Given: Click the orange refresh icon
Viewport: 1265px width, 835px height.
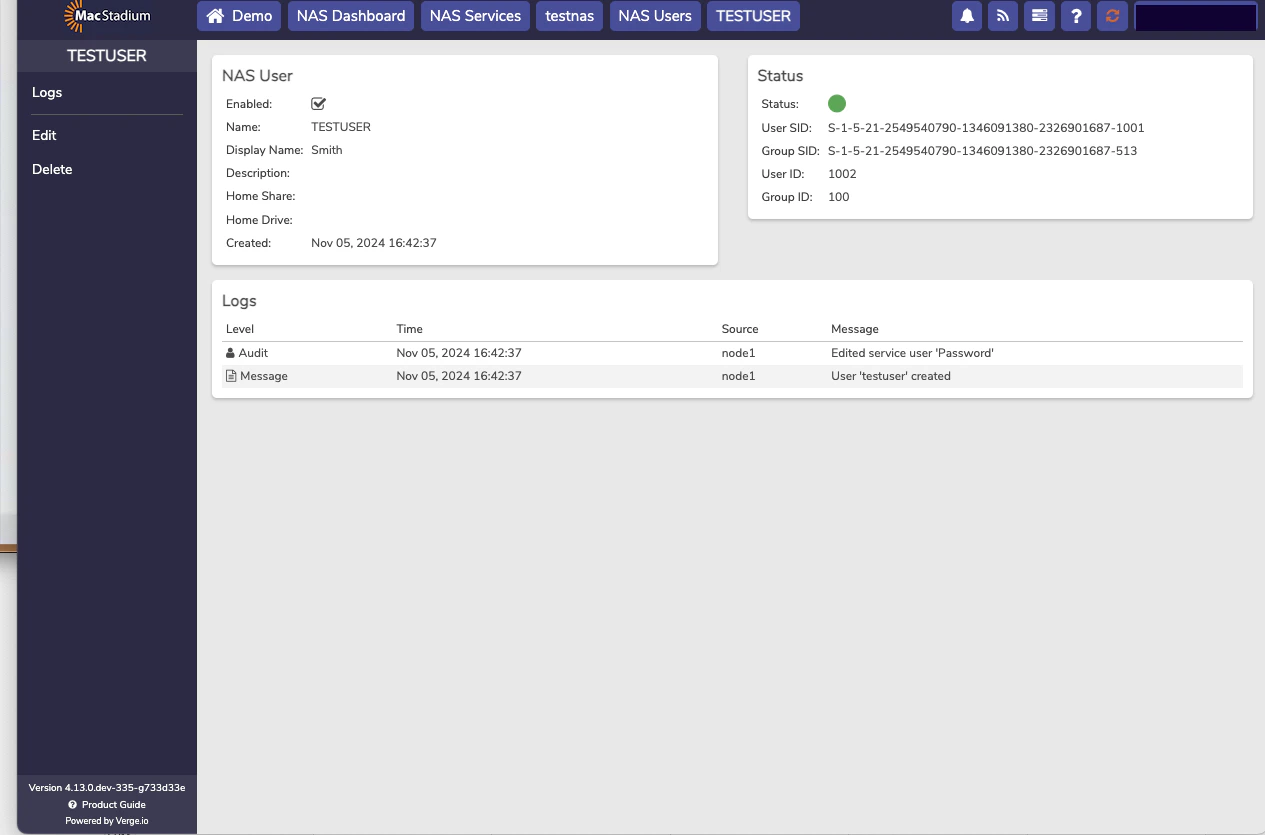Looking at the screenshot, I should tap(1112, 16).
